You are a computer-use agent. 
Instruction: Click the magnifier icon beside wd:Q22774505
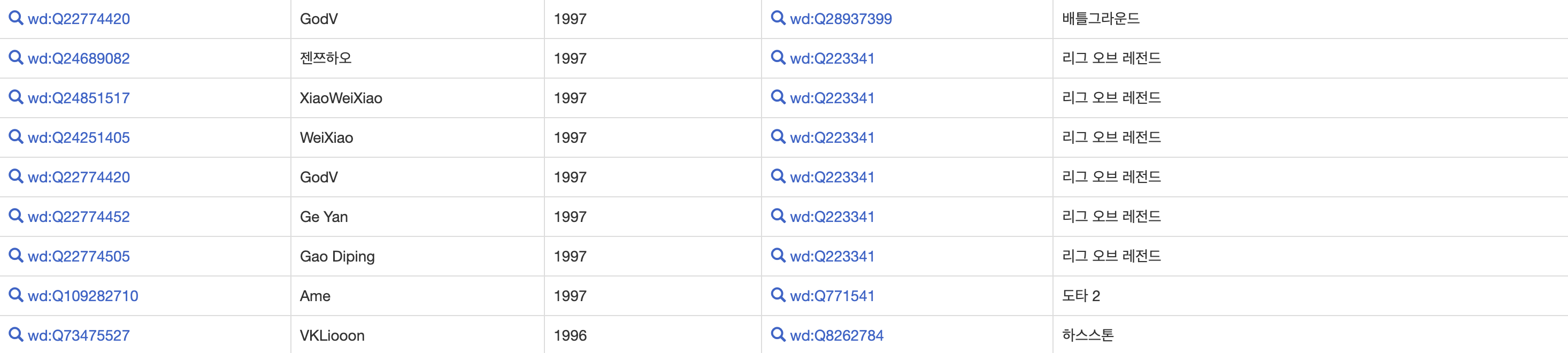16,255
